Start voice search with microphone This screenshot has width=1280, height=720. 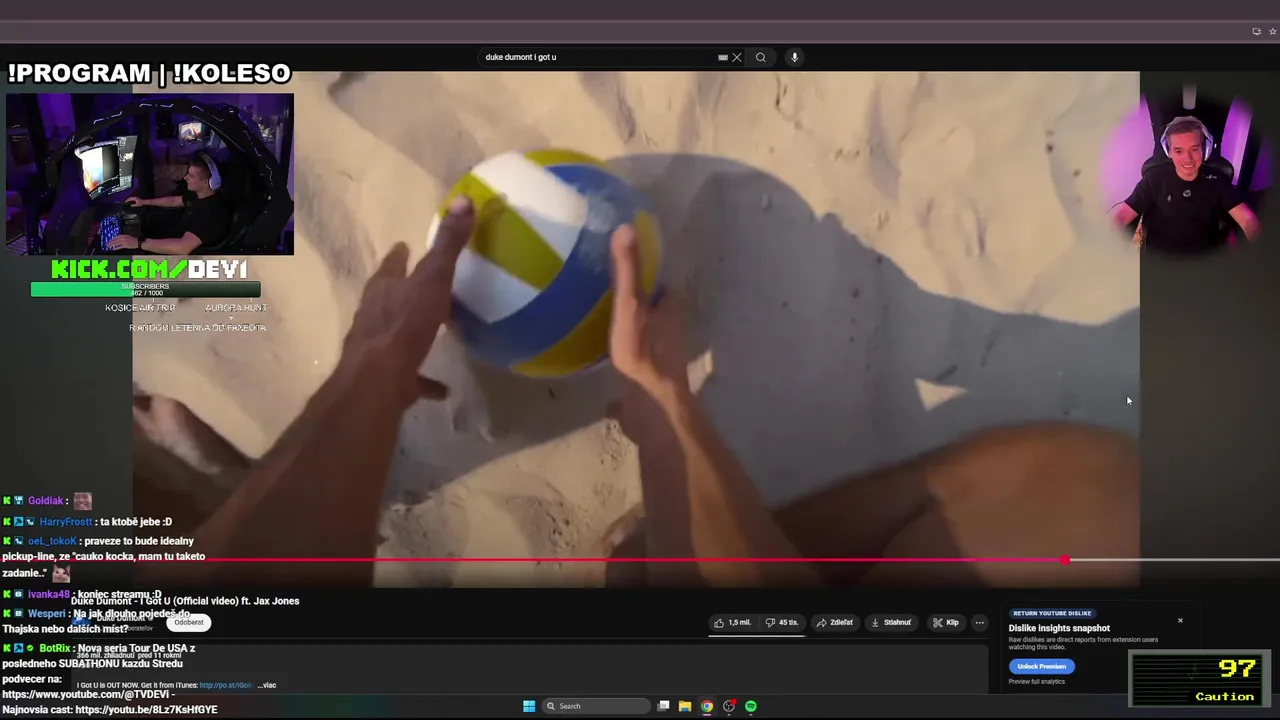[x=795, y=57]
